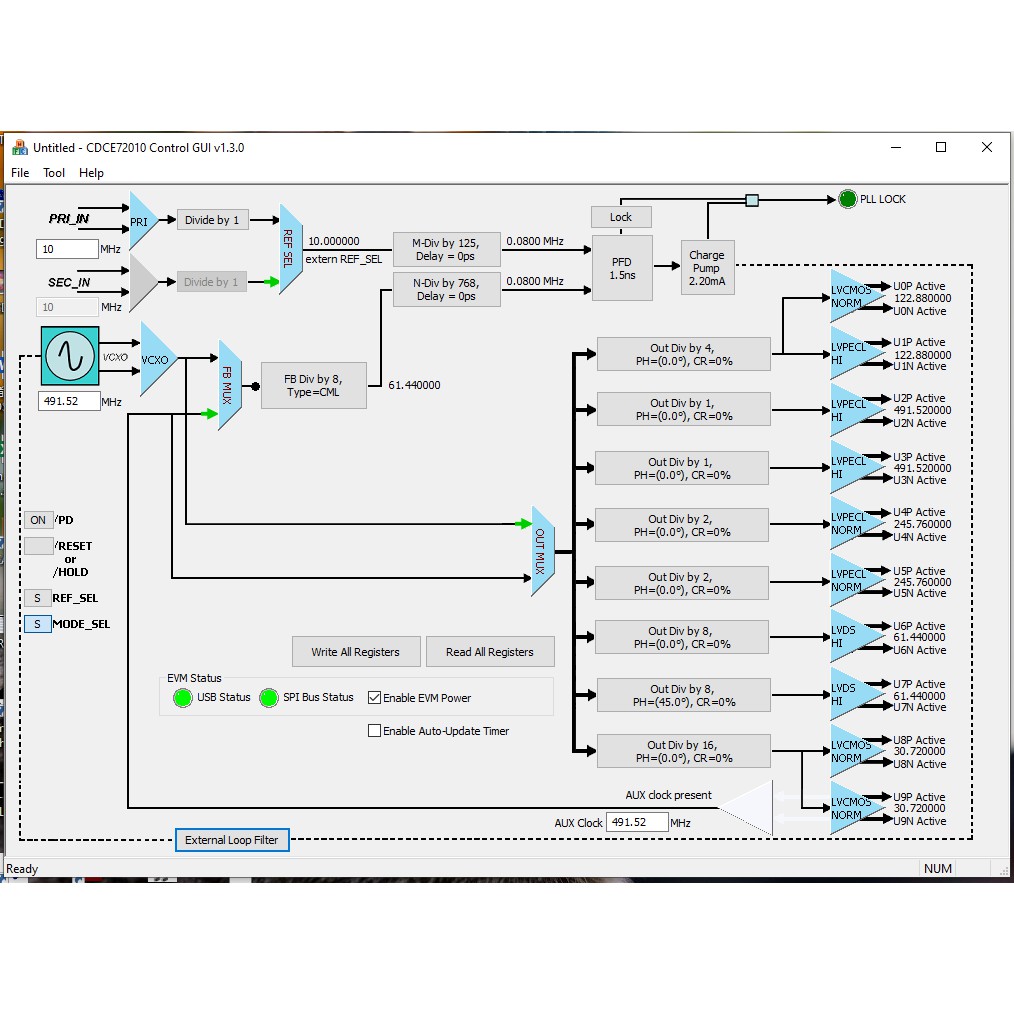Enable the Auto-Update Timer checkbox
This screenshot has width=1014, height=1014.
tap(375, 731)
